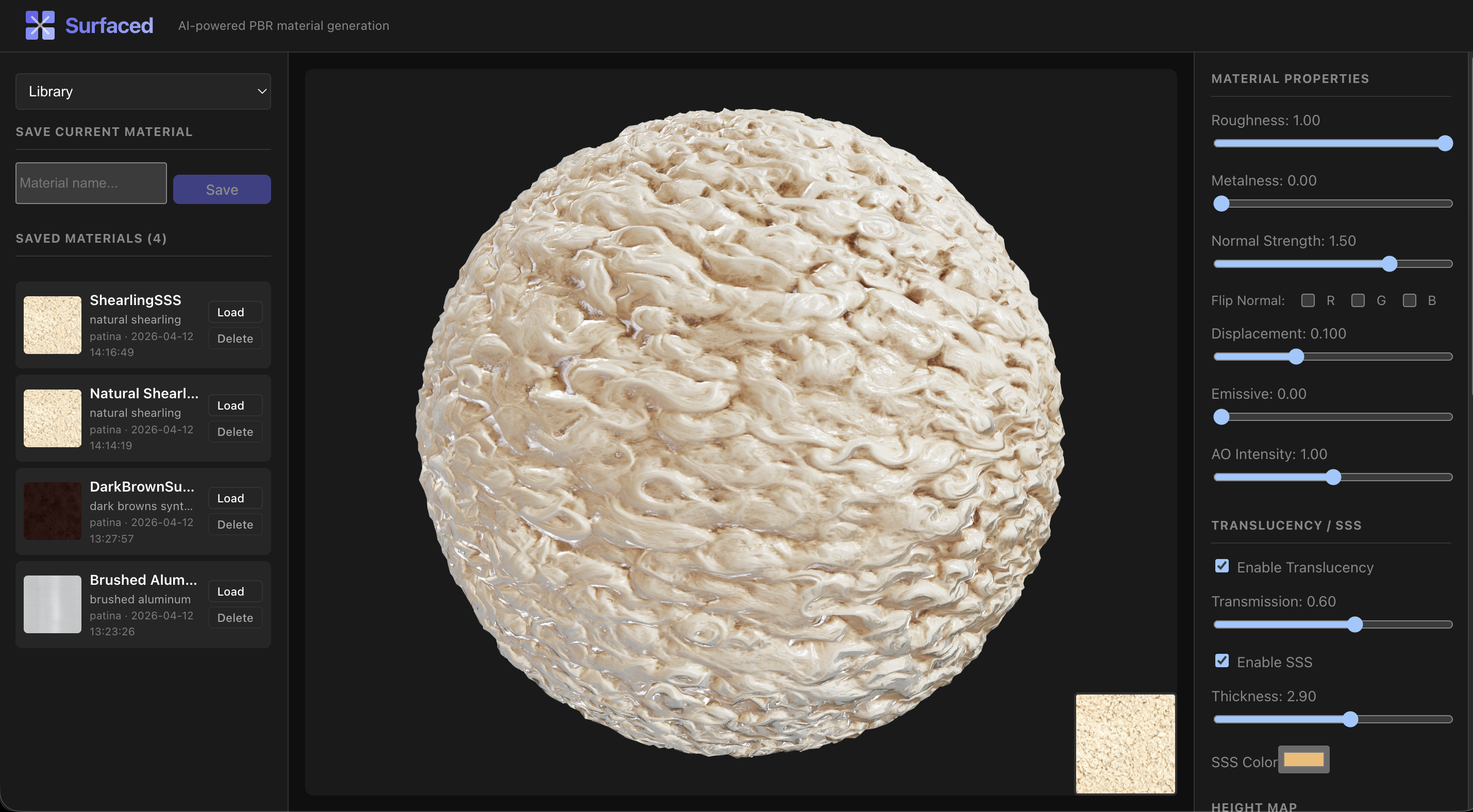This screenshot has height=812, width=1473.
Task: Click the Roughness slider track
Action: click(1332, 144)
